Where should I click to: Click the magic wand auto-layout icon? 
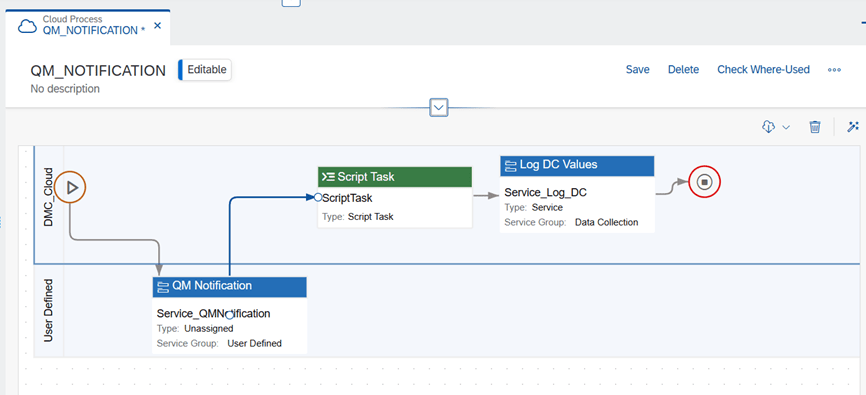click(x=853, y=127)
